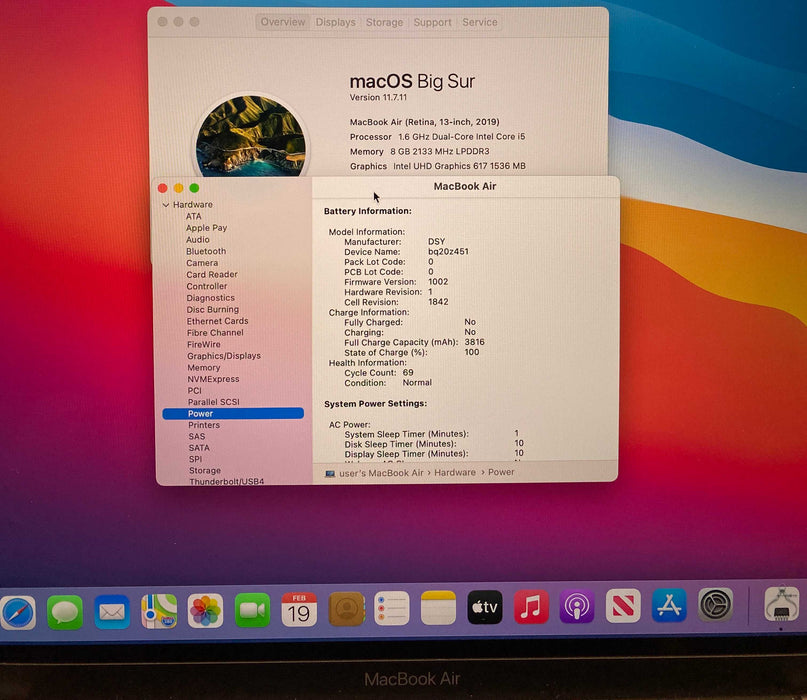
Task: Launch Apple TV app
Action: click(x=484, y=607)
